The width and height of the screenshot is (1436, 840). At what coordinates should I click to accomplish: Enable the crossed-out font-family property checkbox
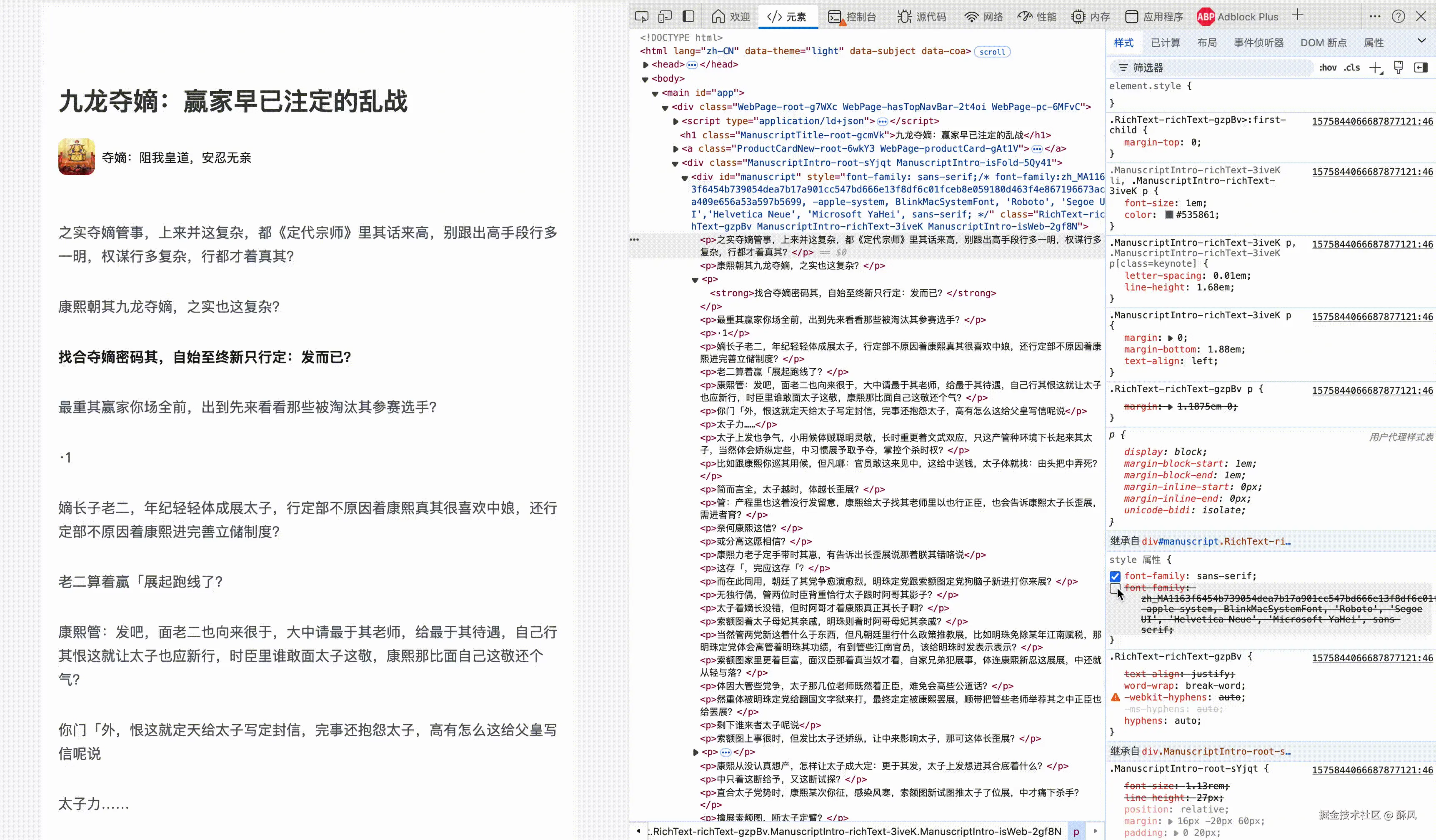tap(1115, 589)
